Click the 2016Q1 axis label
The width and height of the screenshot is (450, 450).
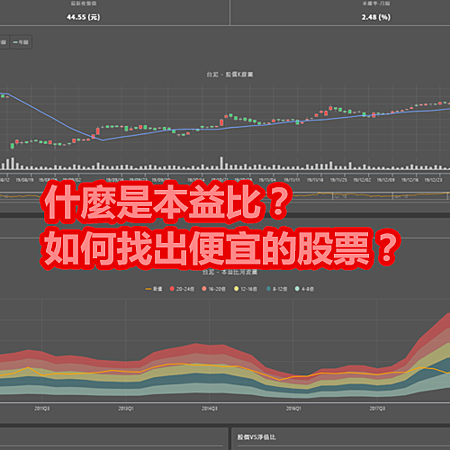click(x=294, y=408)
